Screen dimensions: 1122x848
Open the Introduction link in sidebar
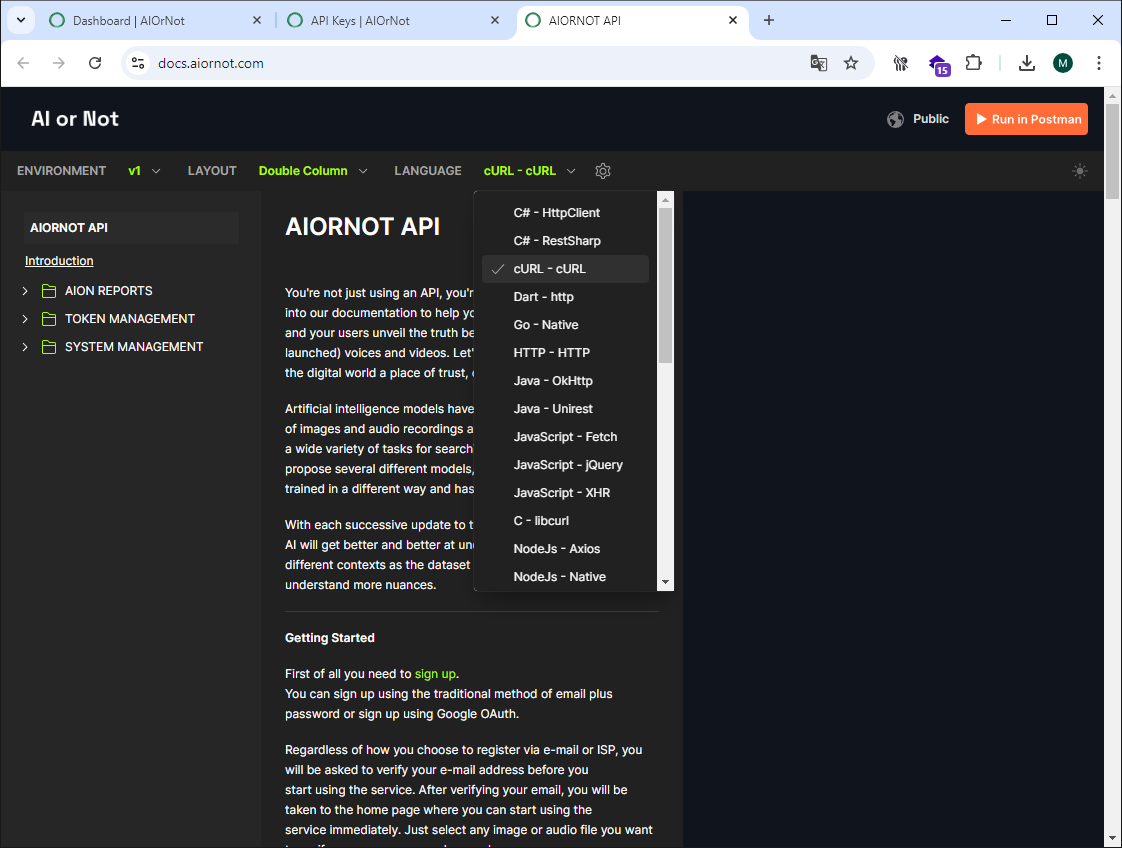tap(59, 260)
